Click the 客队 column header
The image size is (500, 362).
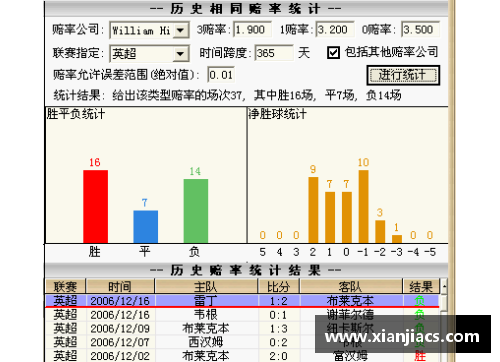tap(351, 286)
